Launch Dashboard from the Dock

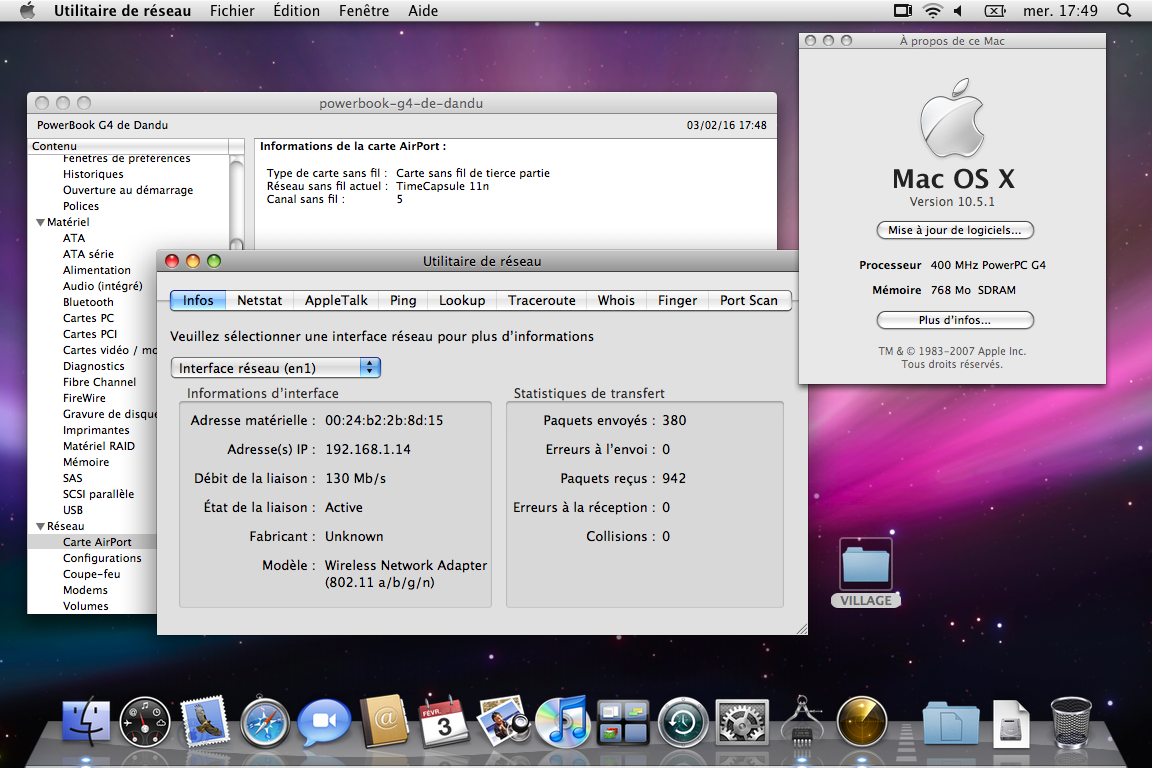[x=145, y=722]
